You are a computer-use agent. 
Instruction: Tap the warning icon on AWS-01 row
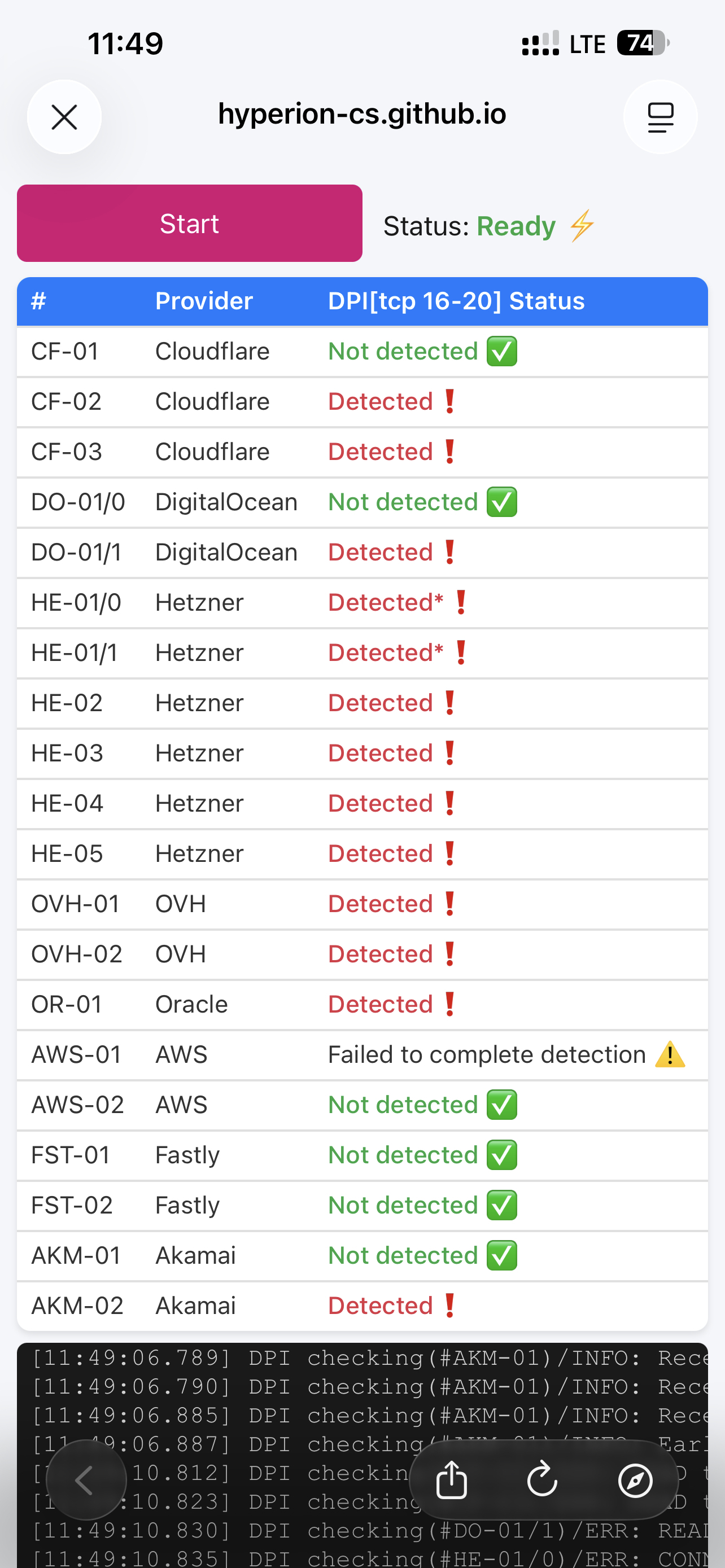coord(670,1054)
